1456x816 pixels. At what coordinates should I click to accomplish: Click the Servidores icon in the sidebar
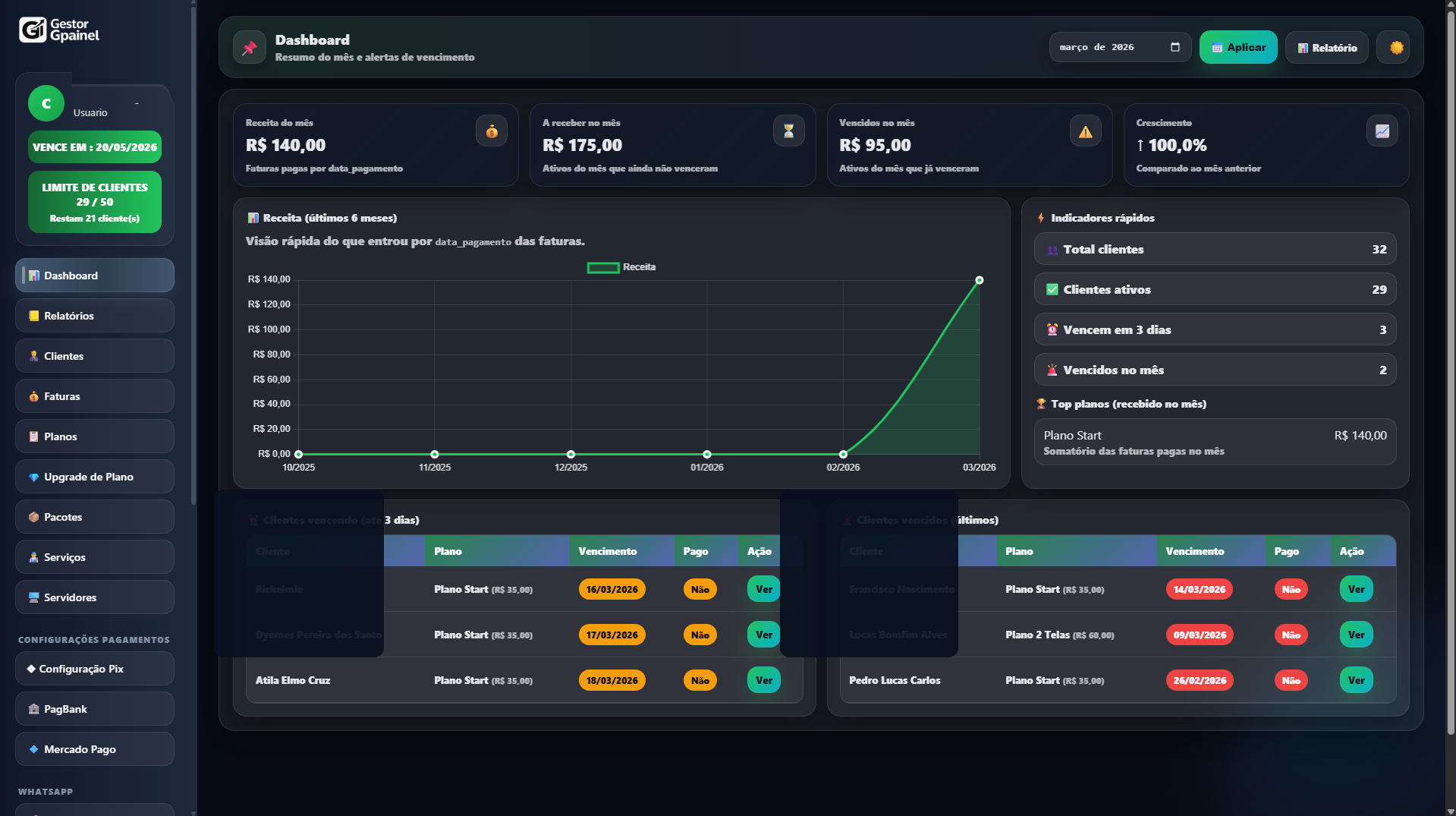(x=33, y=597)
